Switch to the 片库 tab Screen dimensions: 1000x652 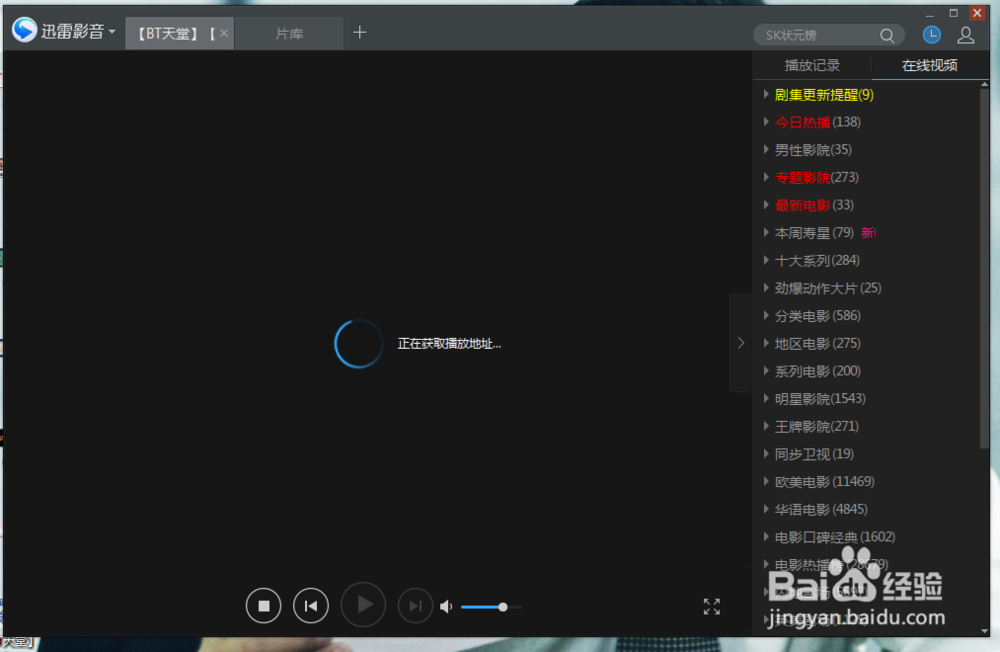(290, 33)
